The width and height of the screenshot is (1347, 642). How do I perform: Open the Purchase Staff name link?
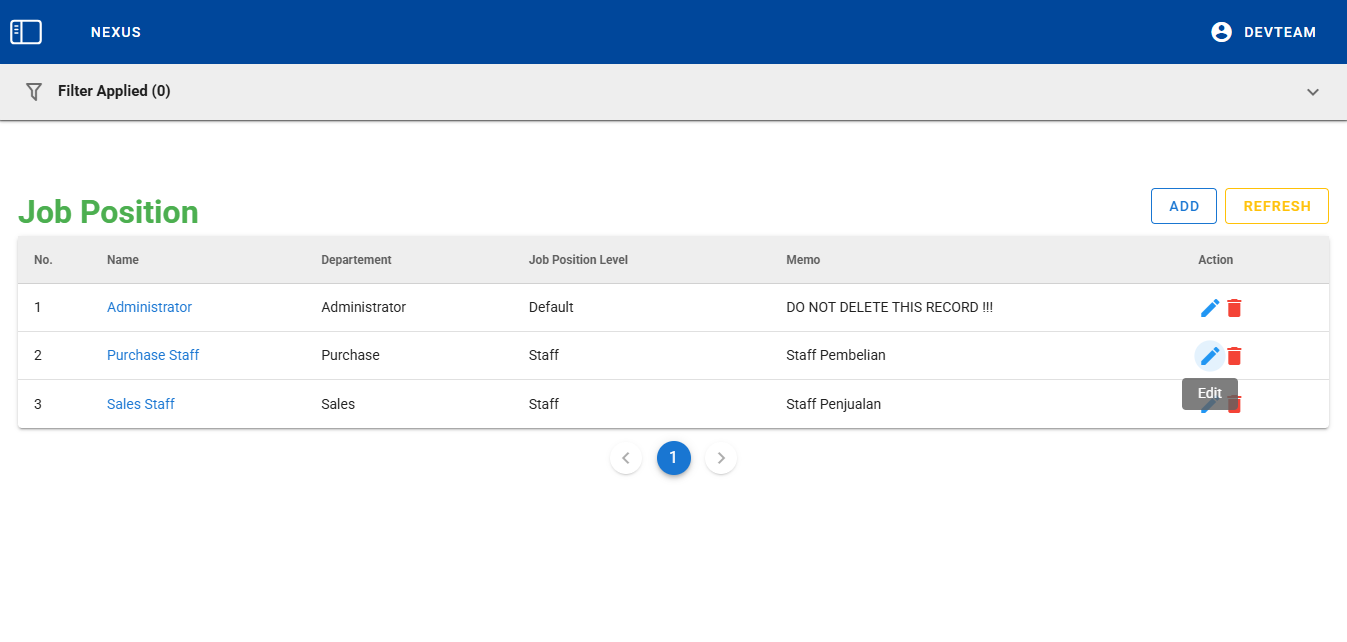(x=153, y=355)
